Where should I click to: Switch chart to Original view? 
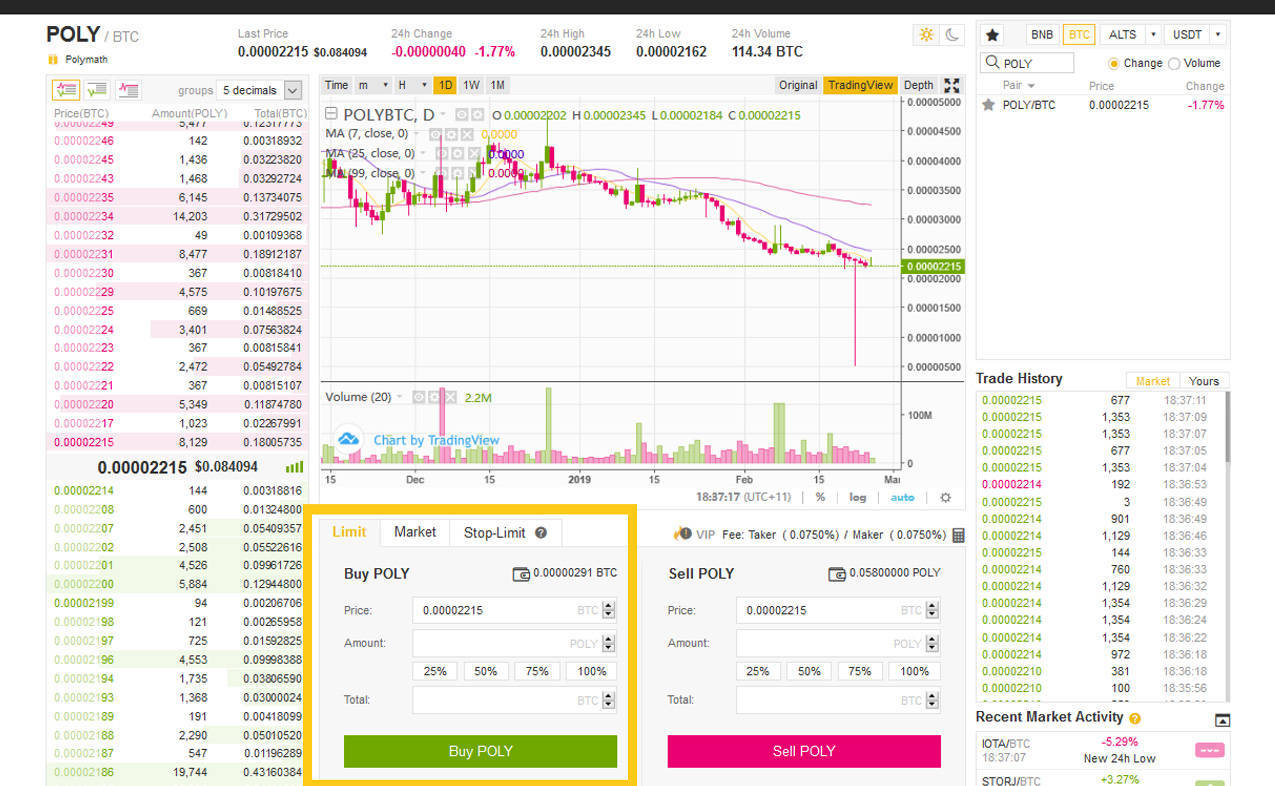click(x=798, y=85)
